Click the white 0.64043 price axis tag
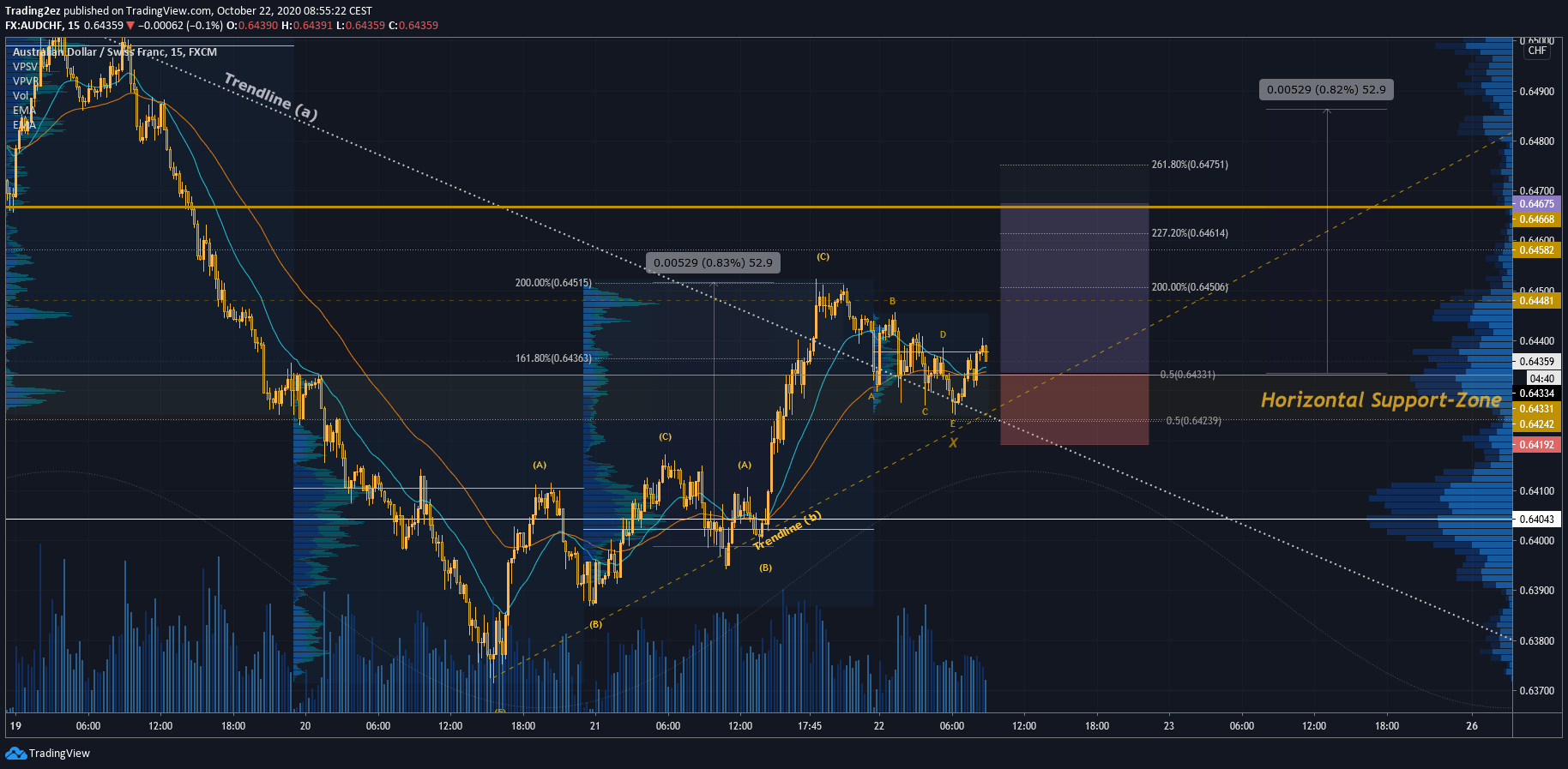The height and width of the screenshot is (769, 1568). point(1536,520)
